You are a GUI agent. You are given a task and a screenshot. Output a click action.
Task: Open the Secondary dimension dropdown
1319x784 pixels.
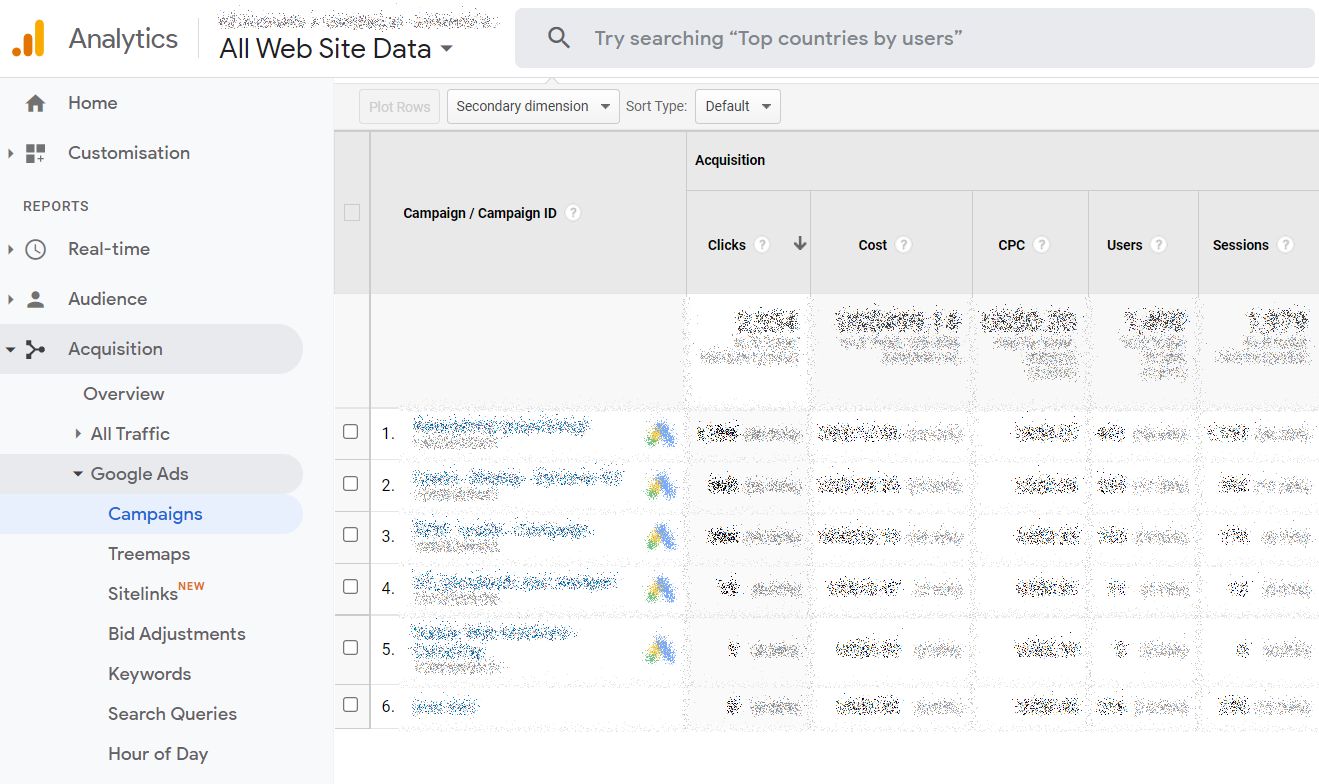(x=532, y=106)
